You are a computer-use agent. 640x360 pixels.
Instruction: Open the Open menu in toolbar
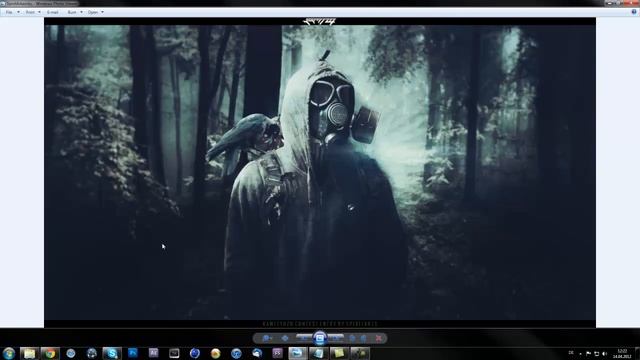point(93,12)
